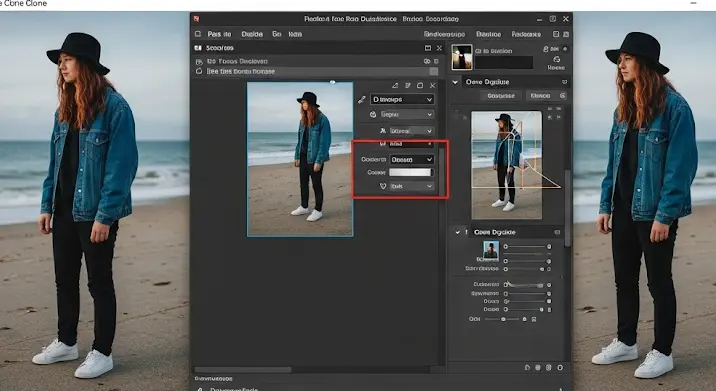Viewport: 716px width, 391px height.
Task: Toggle the gray square on the 'Bee tias Dontu' row
Action: coord(434,71)
